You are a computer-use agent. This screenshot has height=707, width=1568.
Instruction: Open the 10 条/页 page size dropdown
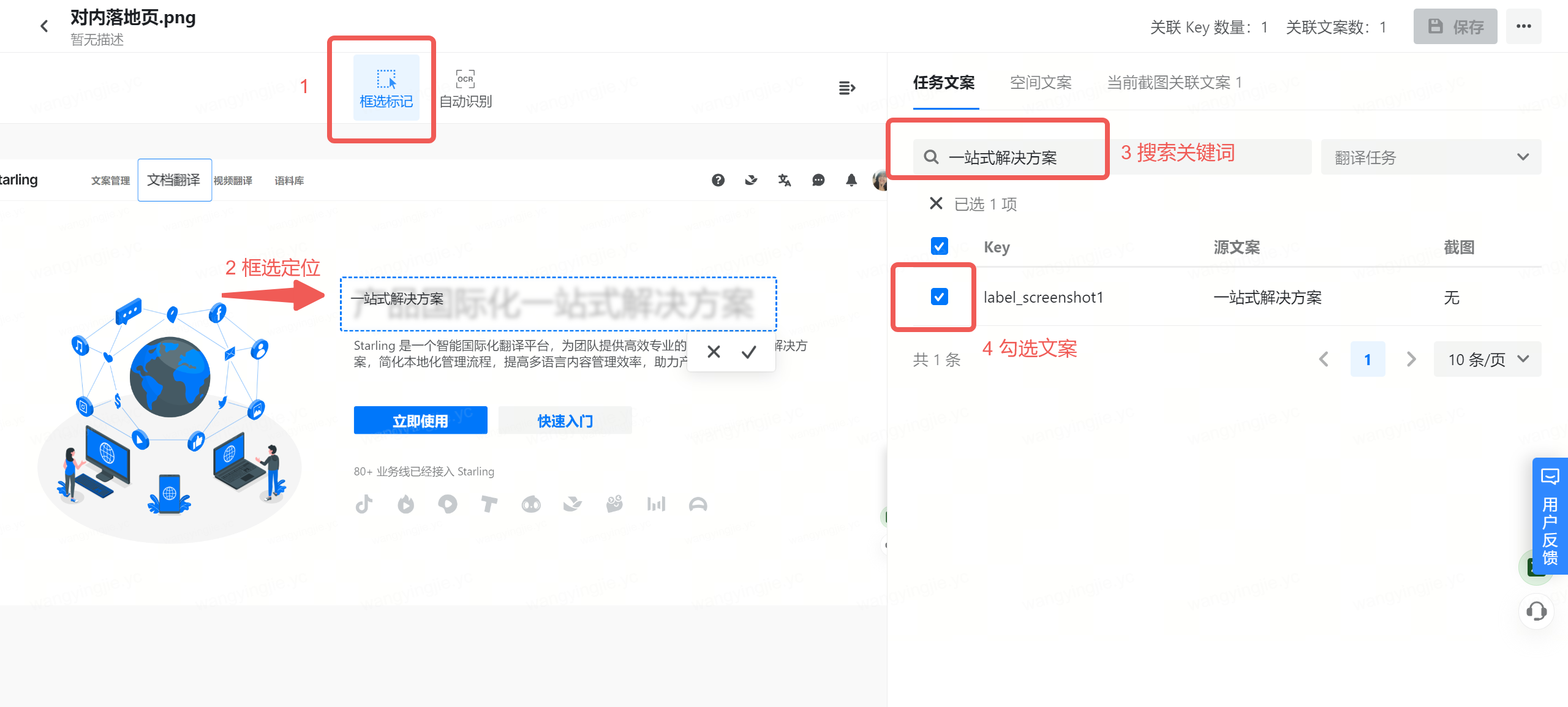(1487, 360)
